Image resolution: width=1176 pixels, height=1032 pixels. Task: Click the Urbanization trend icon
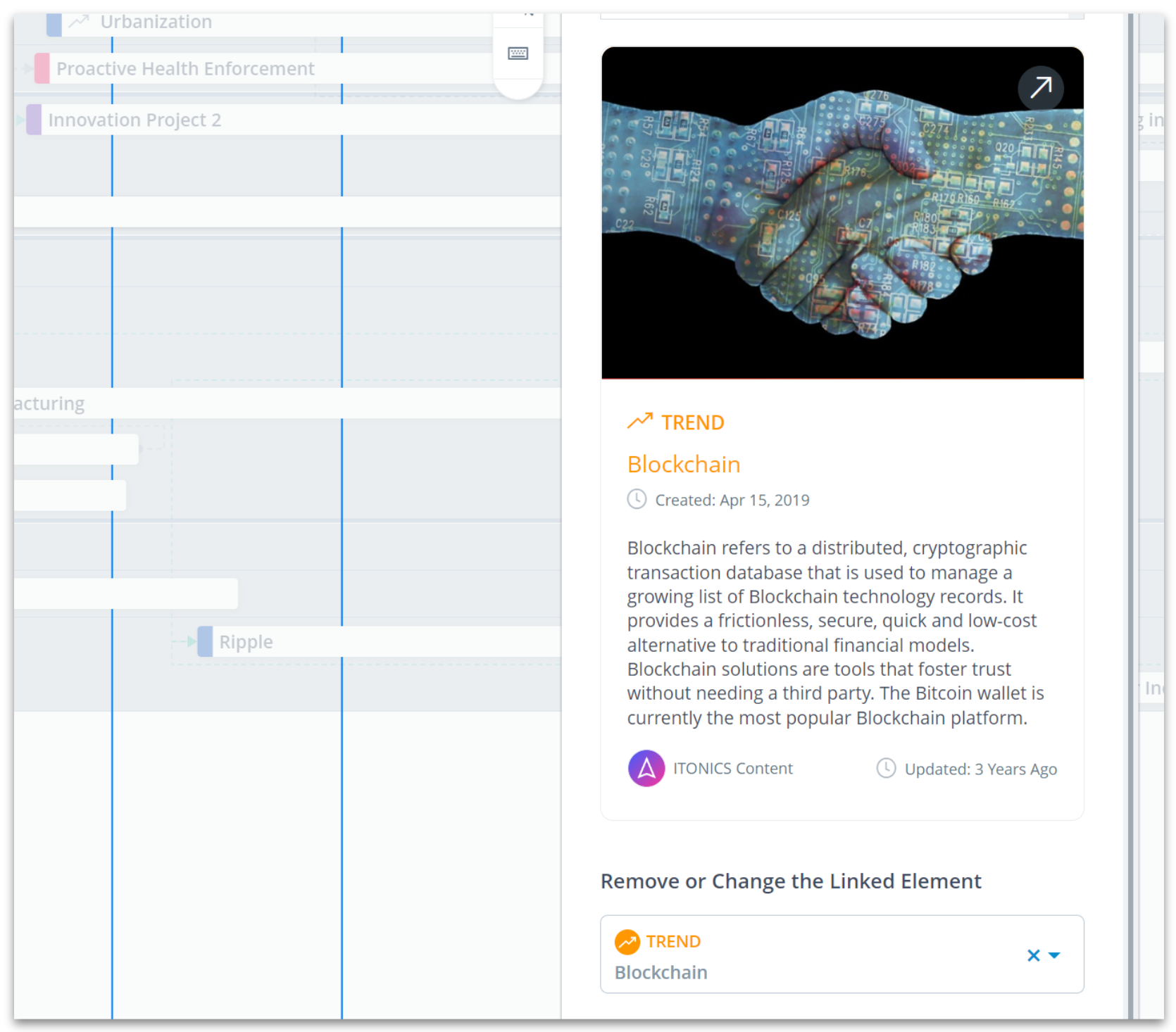[x=78, y=21]
